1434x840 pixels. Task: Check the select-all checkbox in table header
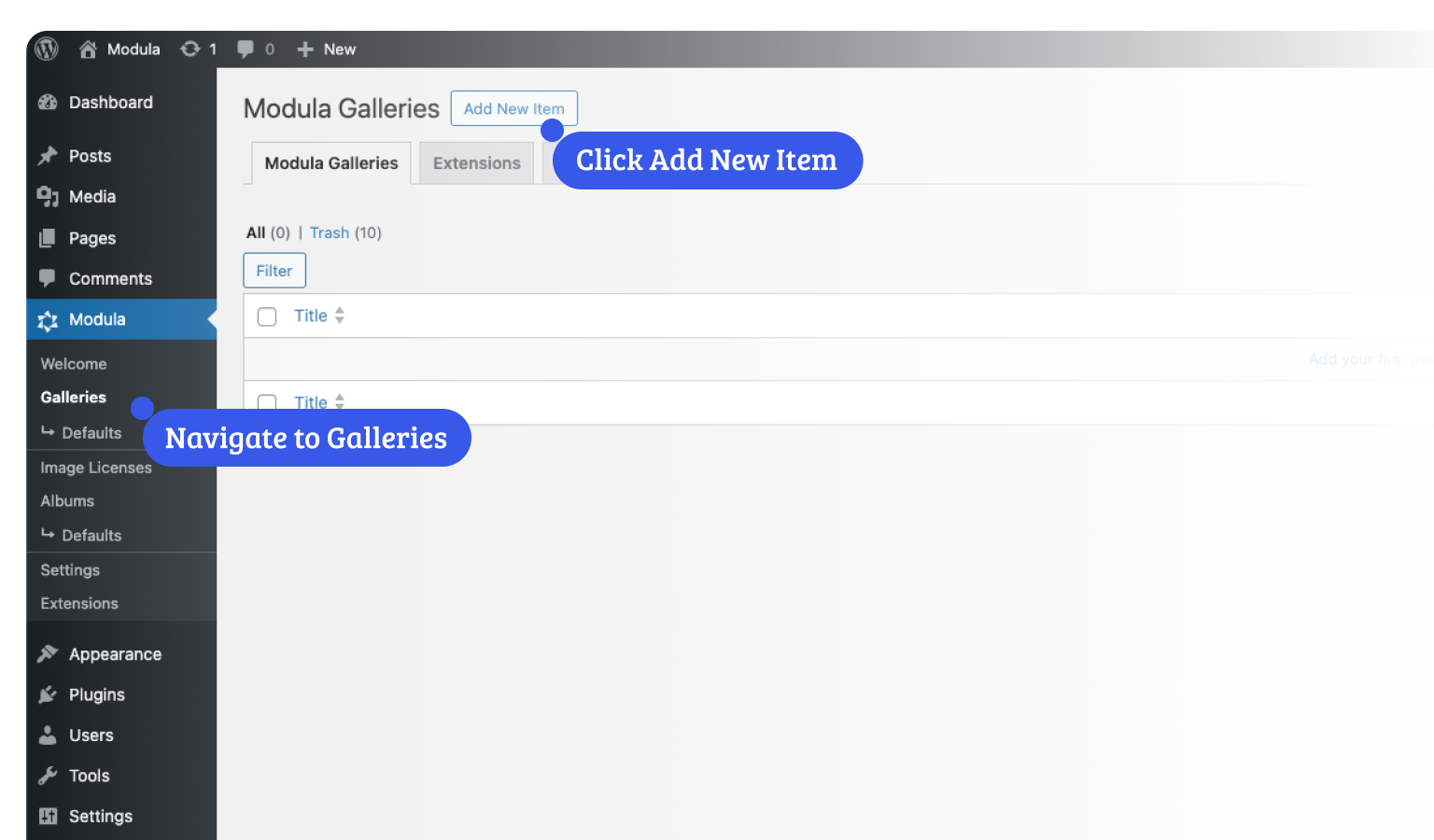(x=267, y=316)
